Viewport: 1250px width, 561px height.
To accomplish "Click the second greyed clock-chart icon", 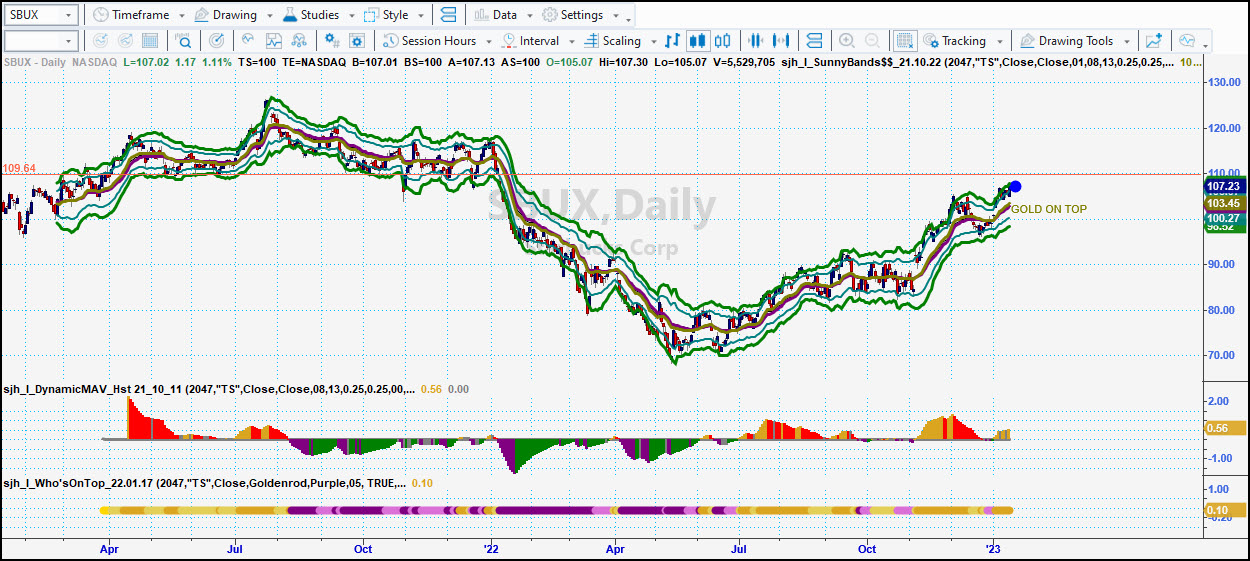I will point(125,41).
